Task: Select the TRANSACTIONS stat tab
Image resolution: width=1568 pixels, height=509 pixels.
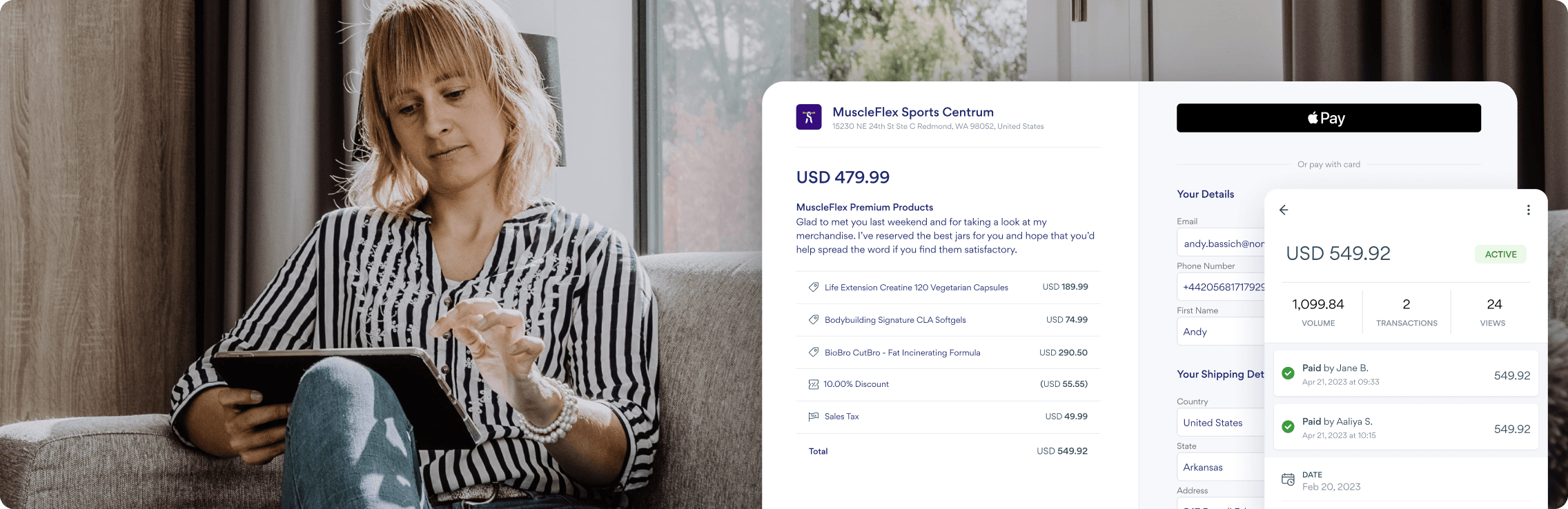Action: (x=1407, y=311)
